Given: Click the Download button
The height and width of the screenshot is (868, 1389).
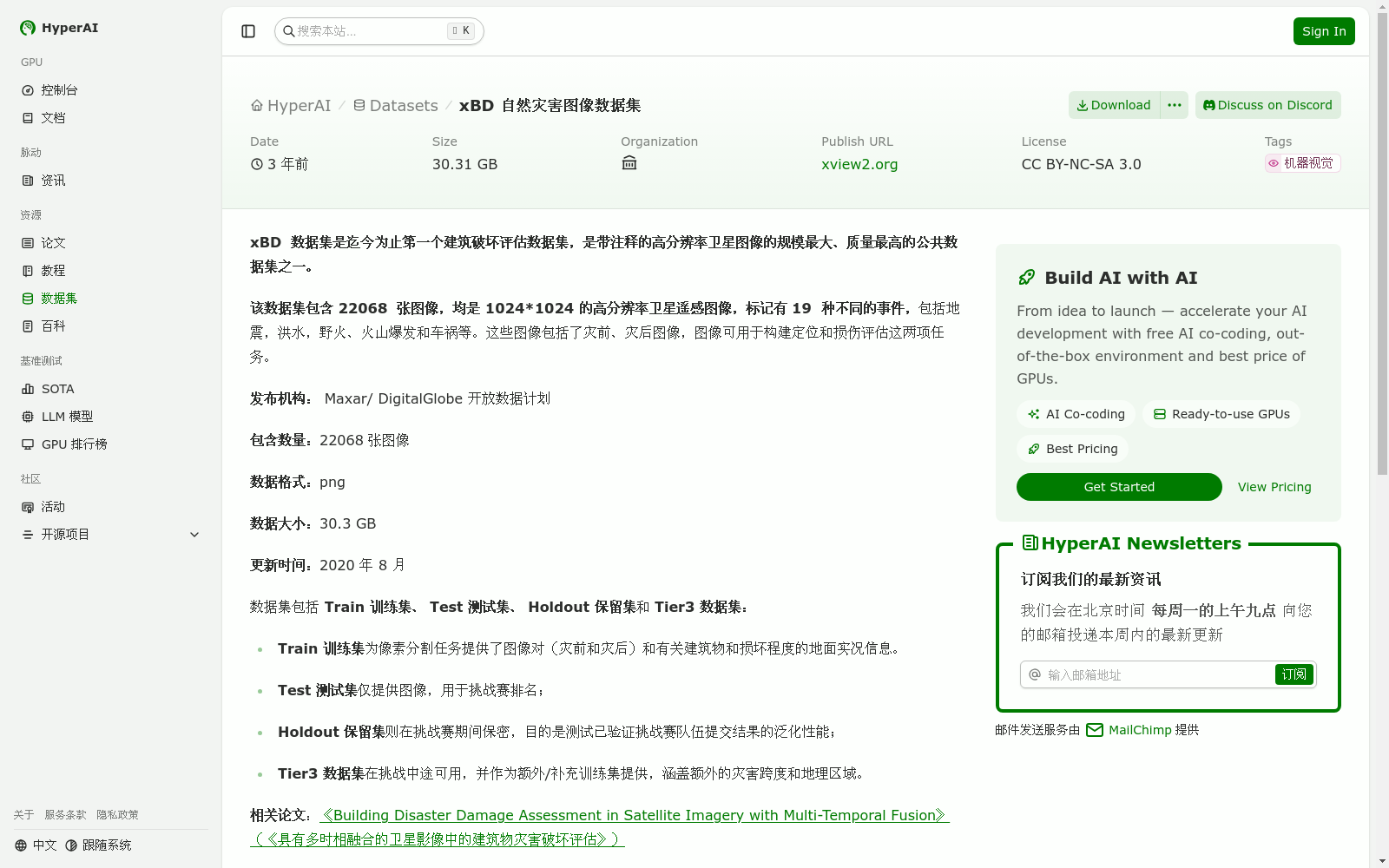Looking at the screenshot, I should pos(1114,105).
